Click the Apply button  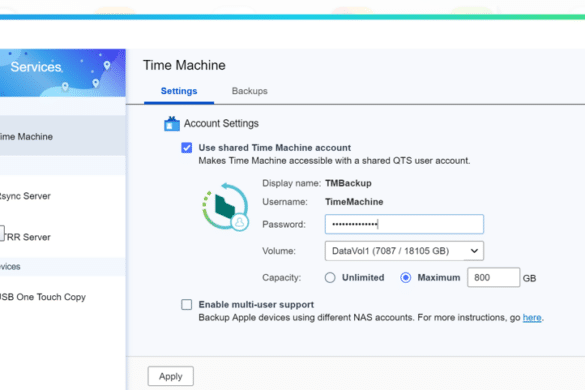[x=171, y=376]
